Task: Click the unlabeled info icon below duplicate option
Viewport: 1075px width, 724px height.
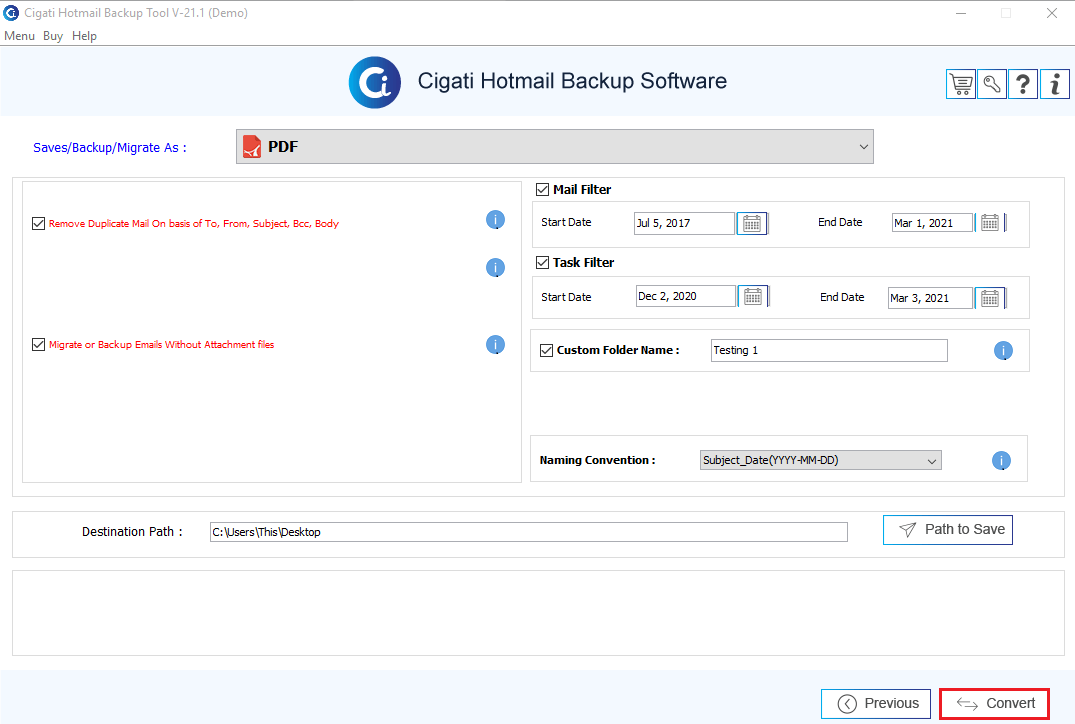Action: 495,267
